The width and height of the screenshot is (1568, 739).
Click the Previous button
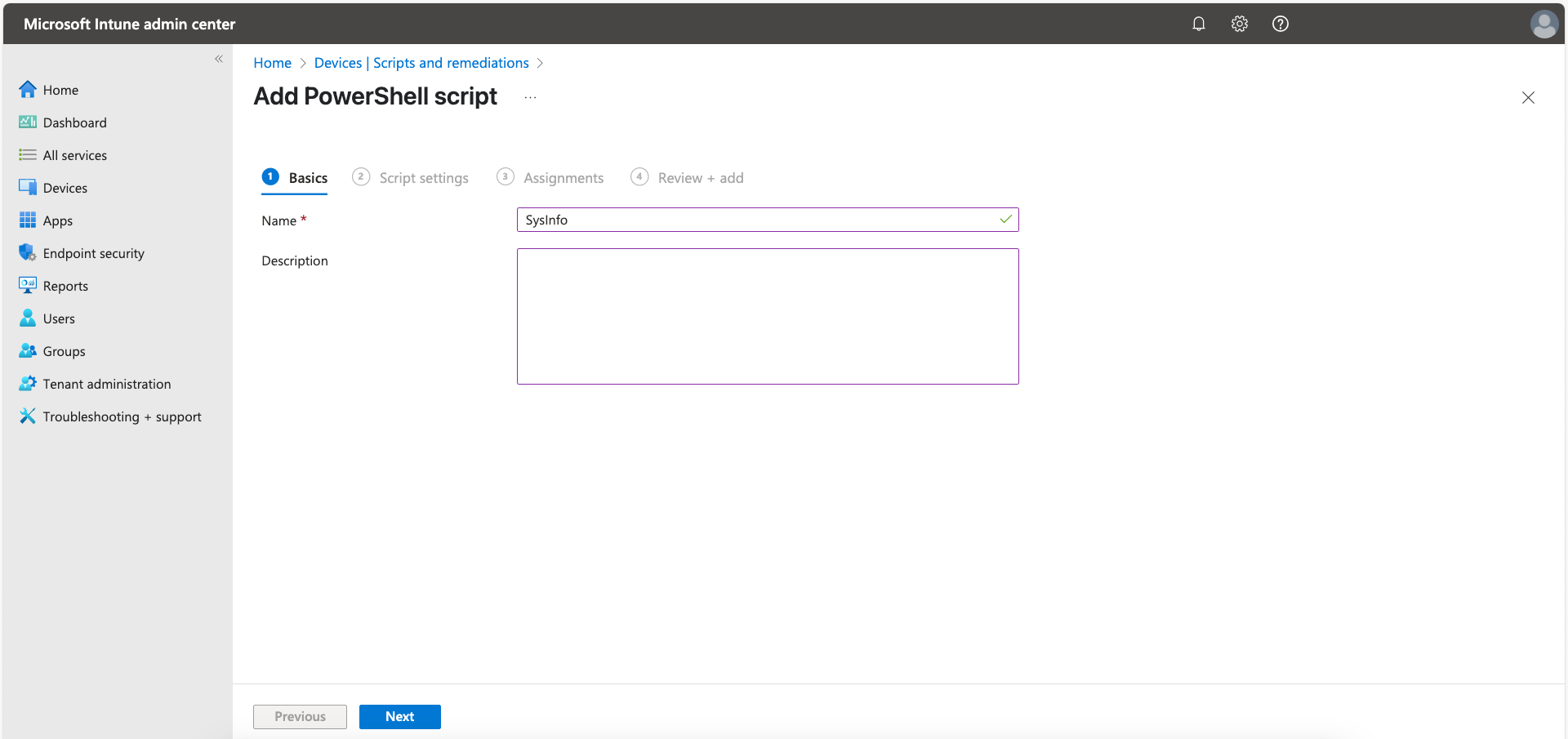click(x=300, y=716)
